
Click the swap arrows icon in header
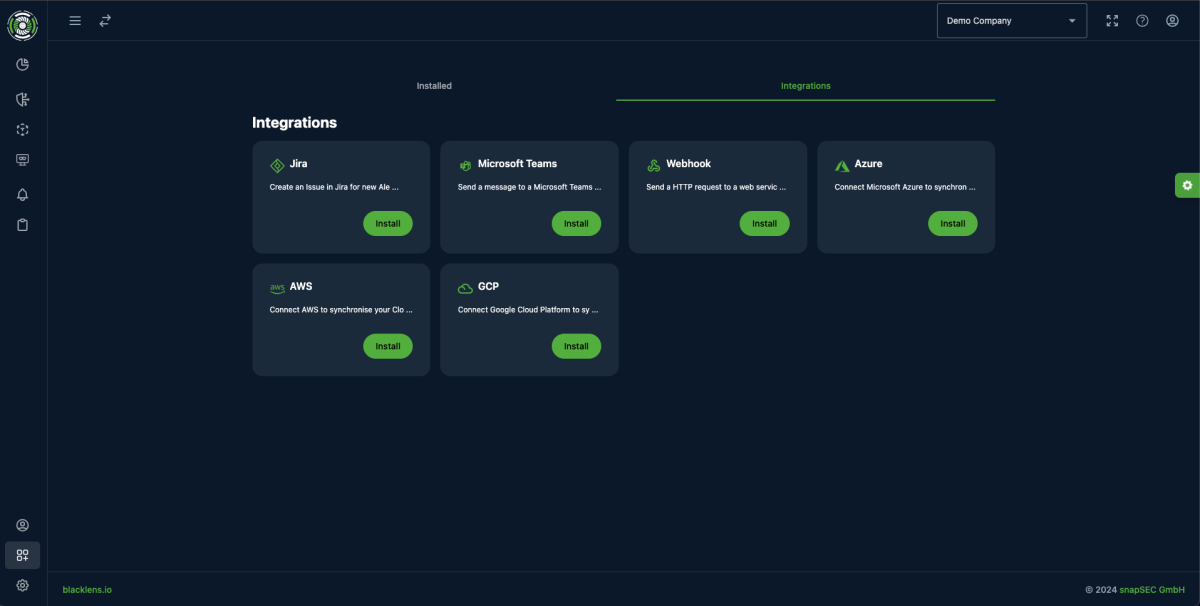click(105, 21)
